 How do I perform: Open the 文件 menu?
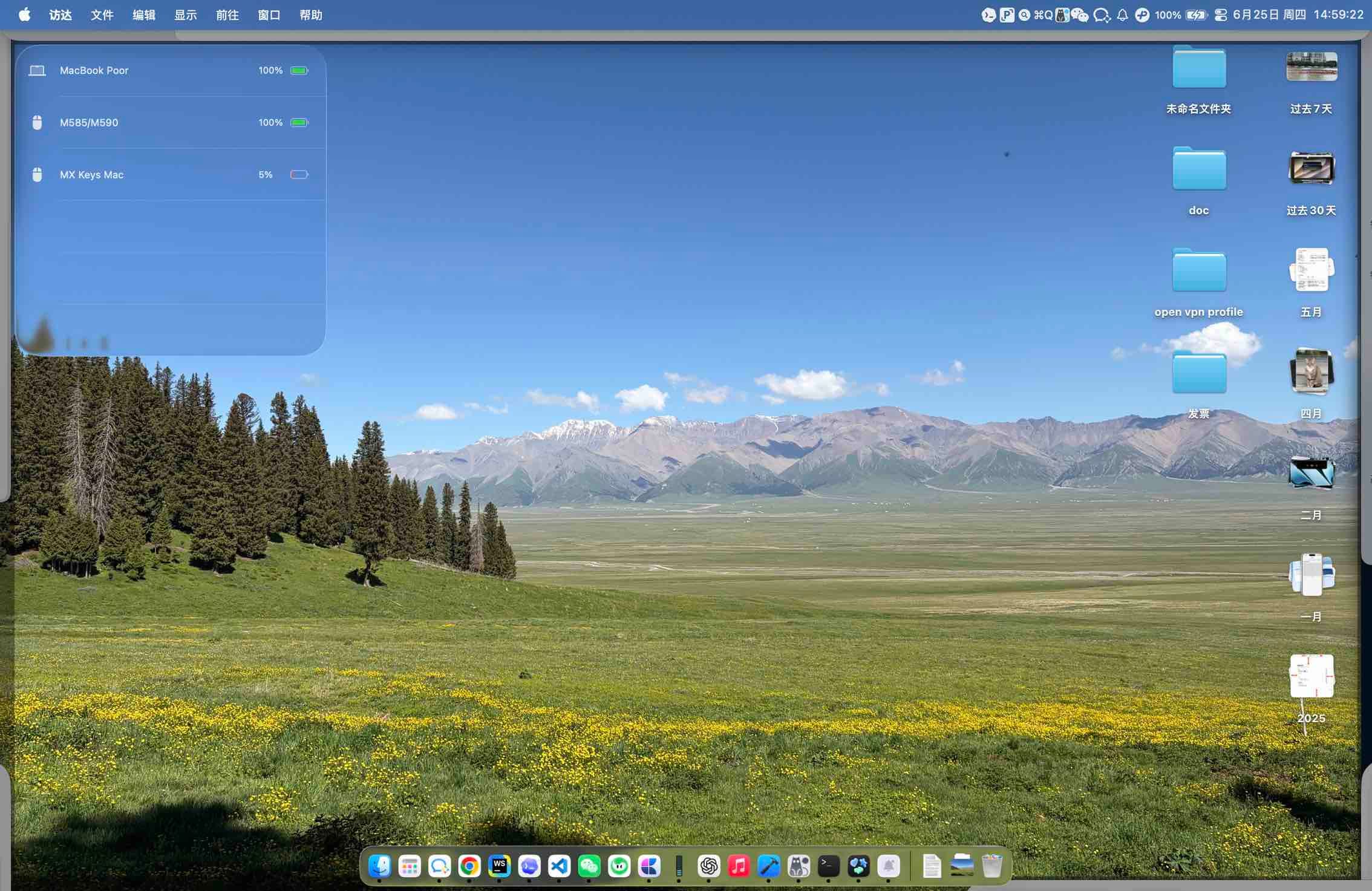[x=102, y=15]
